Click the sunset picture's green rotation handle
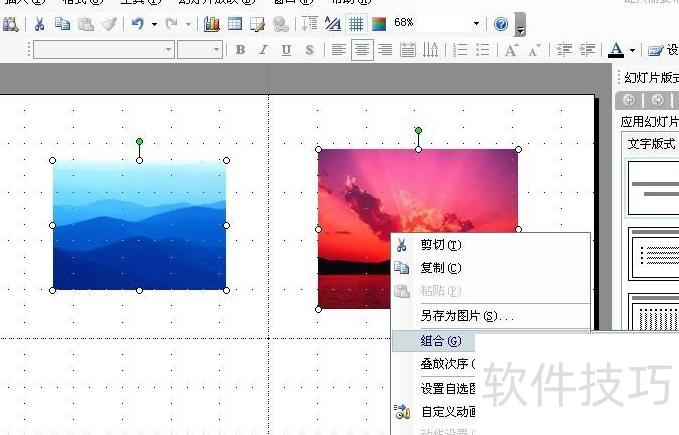679x435 pixels. tap(418, 130)
